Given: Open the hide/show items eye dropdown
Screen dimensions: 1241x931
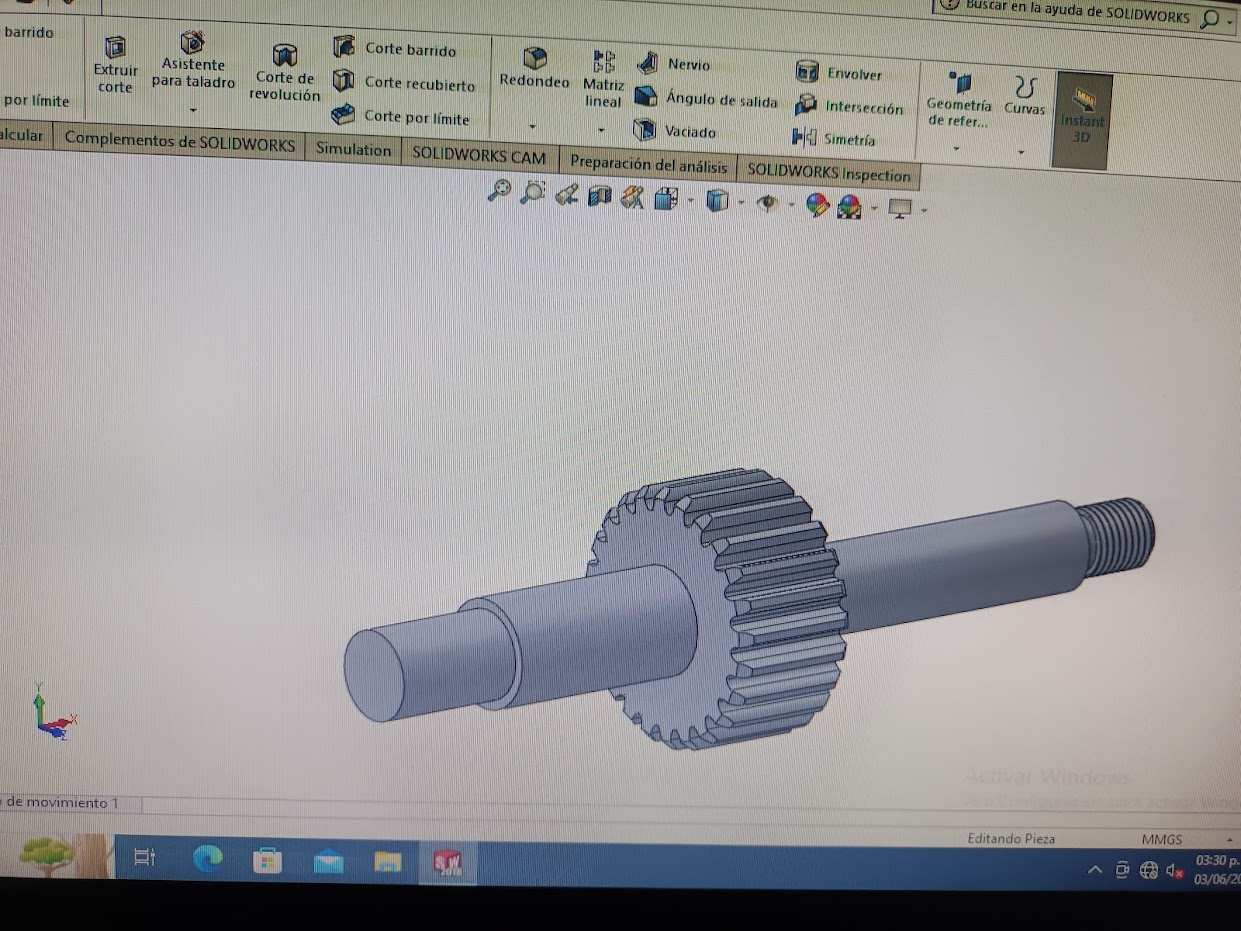Looking at the screenshot, I should pos(791,205).
